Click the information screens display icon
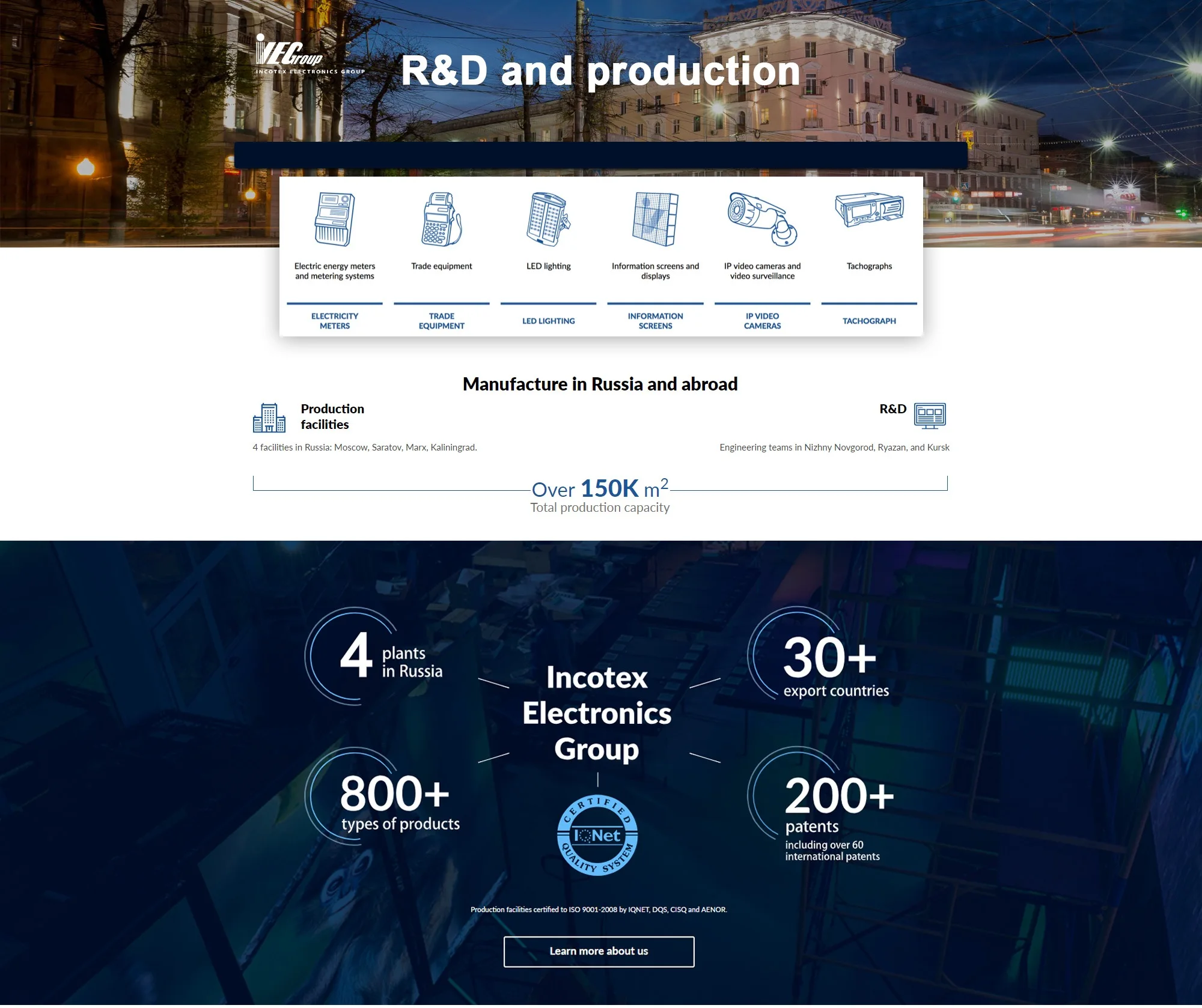Viewport: 1202px width, 1008px height. pos(655,219)
